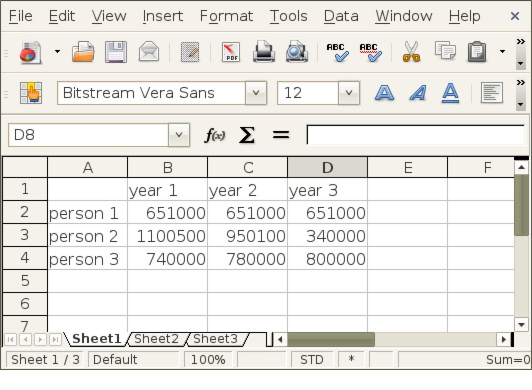The image size is (532, 390).
Task: Open the Edit menu
Action: tap(62, 16)
